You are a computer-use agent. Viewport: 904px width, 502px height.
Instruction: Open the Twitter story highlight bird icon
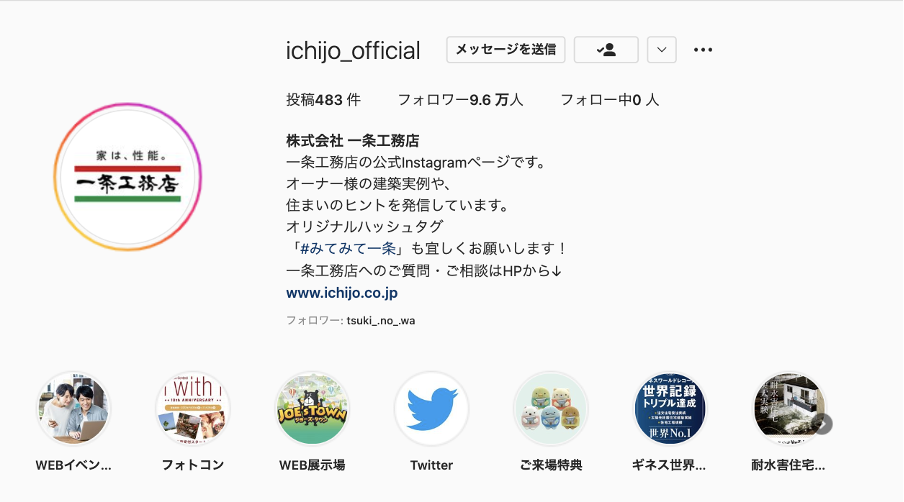point(431,409)
